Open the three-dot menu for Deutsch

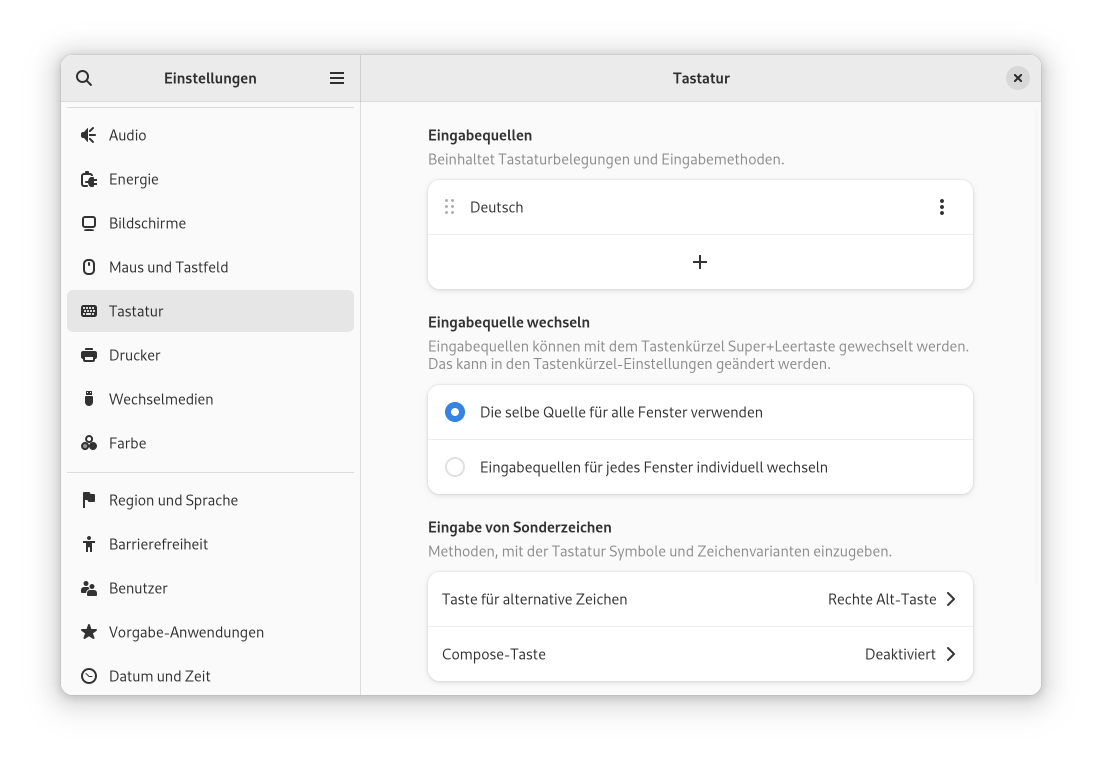[x=941, y=207]
